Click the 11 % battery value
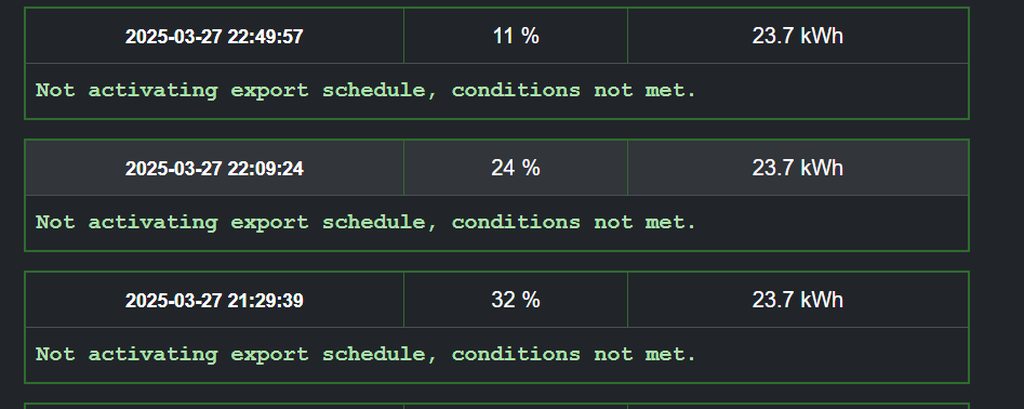 pyautogui.click(x=516, y=36)
